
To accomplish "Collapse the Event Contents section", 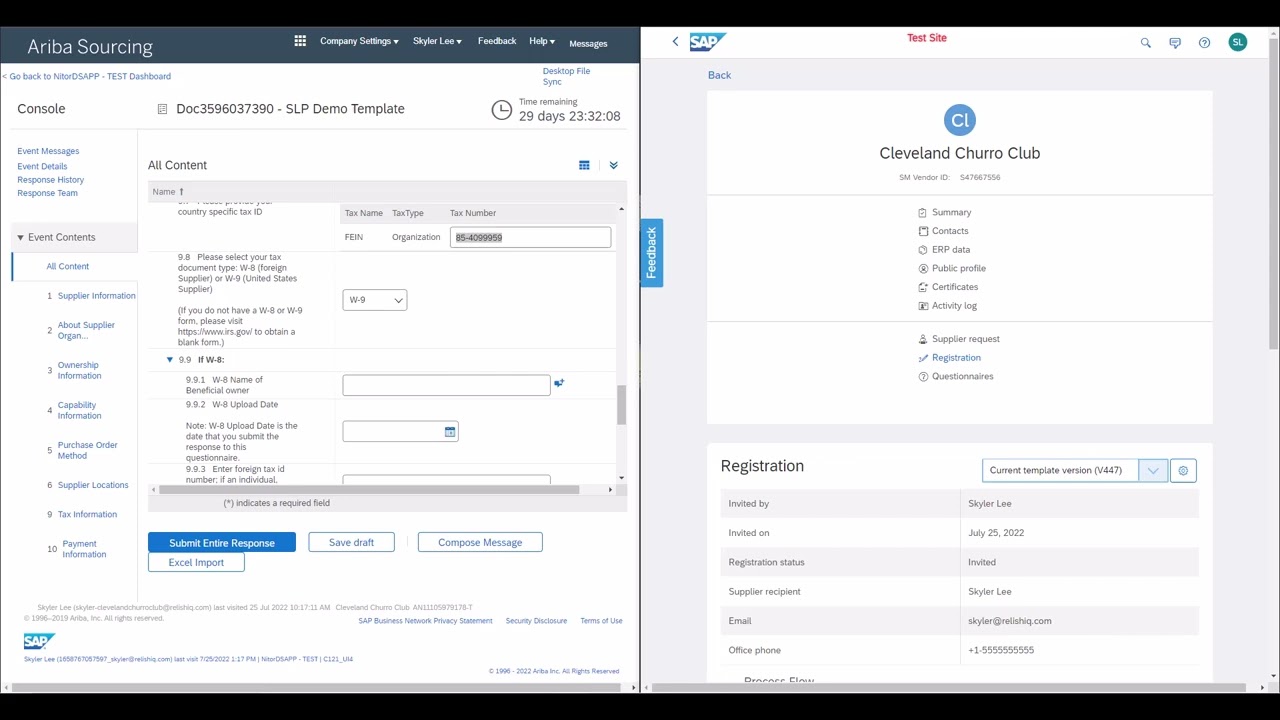I will (x=20, y=238).
